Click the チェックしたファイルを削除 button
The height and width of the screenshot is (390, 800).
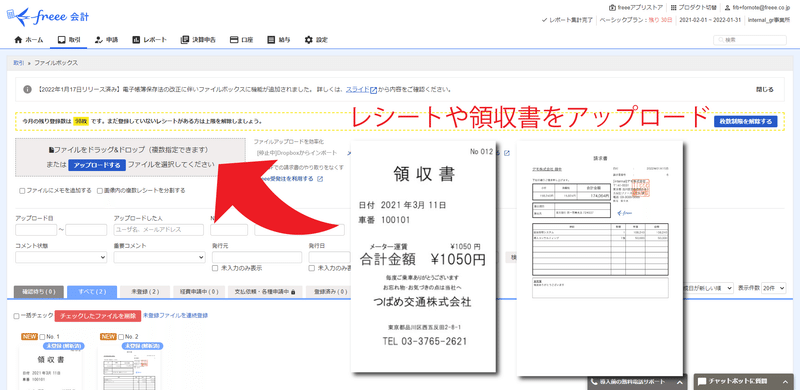point(97,316)
